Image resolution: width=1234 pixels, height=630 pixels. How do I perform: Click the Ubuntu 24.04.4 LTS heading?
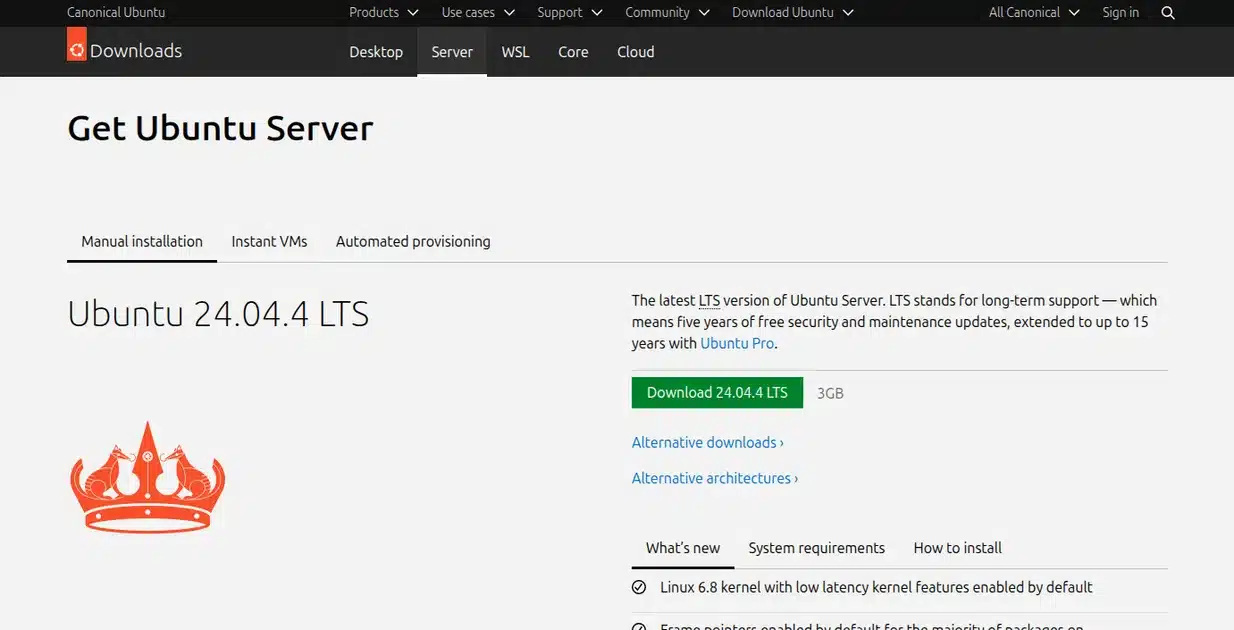(218, 314)
